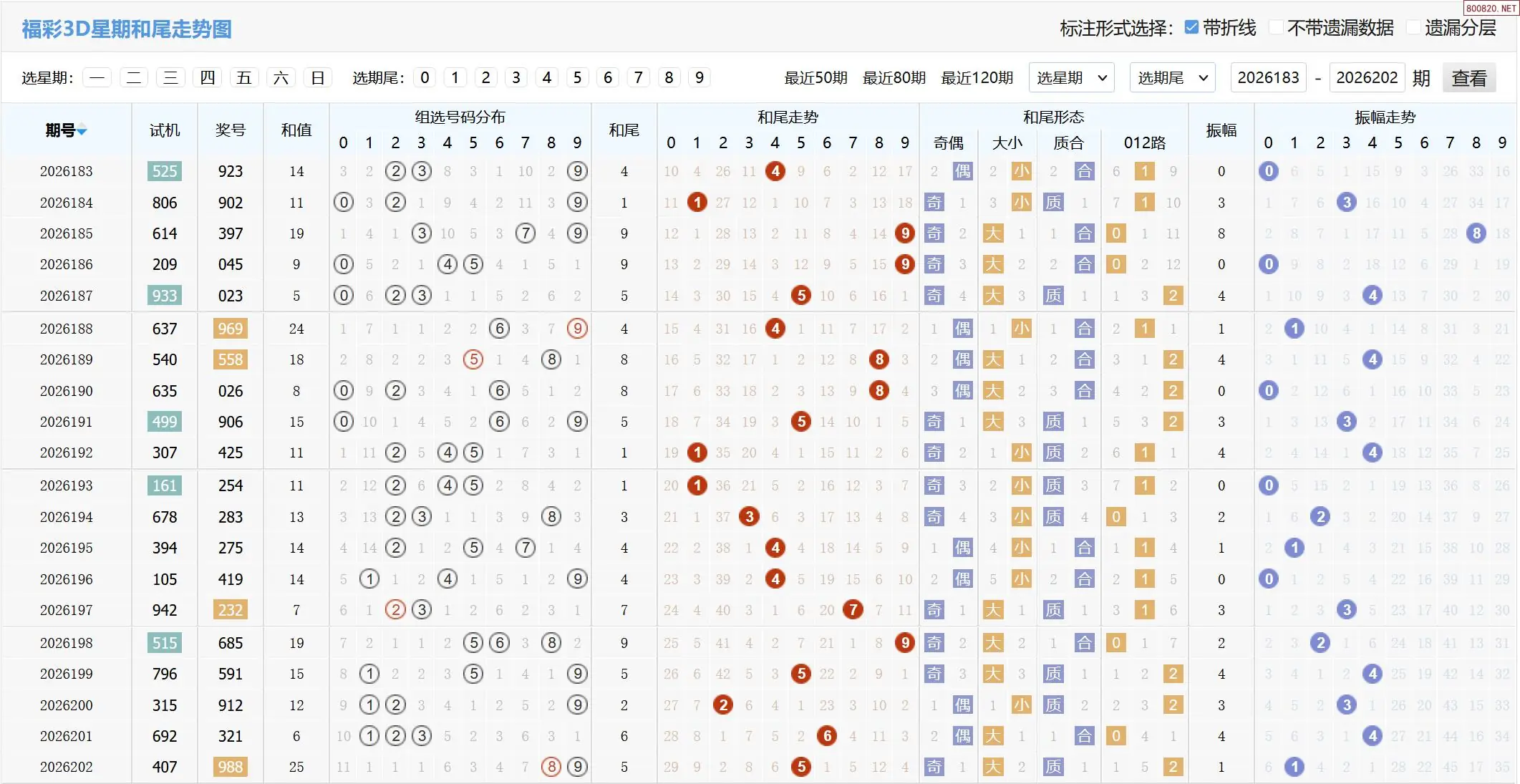Open the 选期尾 dropdown

click(x=1173, y=77)
